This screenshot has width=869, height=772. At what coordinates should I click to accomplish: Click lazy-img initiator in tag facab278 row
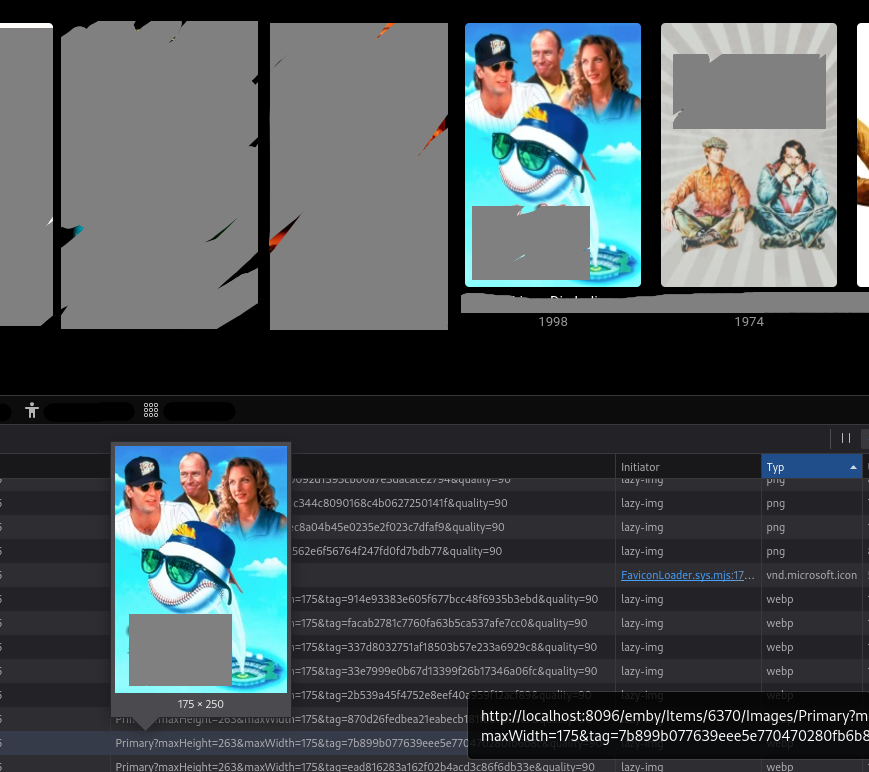642,623
